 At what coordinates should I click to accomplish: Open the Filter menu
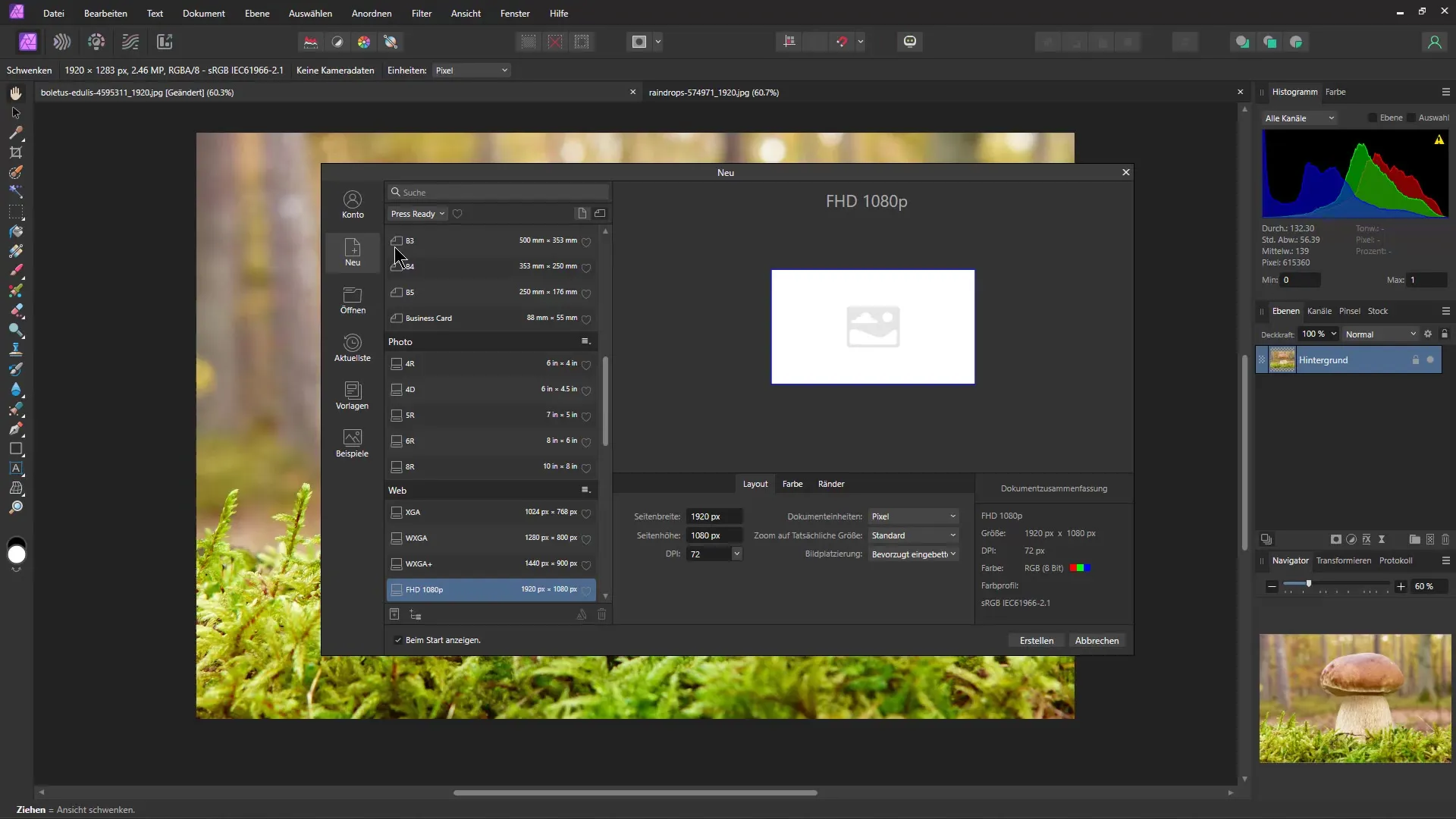[x=422, y=14]
